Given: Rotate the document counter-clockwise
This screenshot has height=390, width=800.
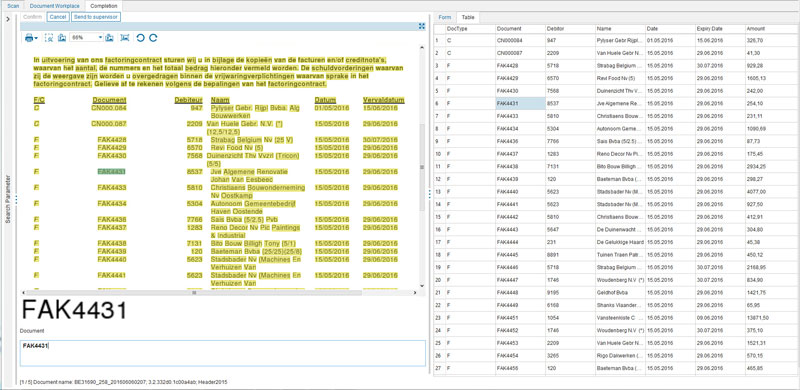Looking at the screenshot, I should coord(141,37).
